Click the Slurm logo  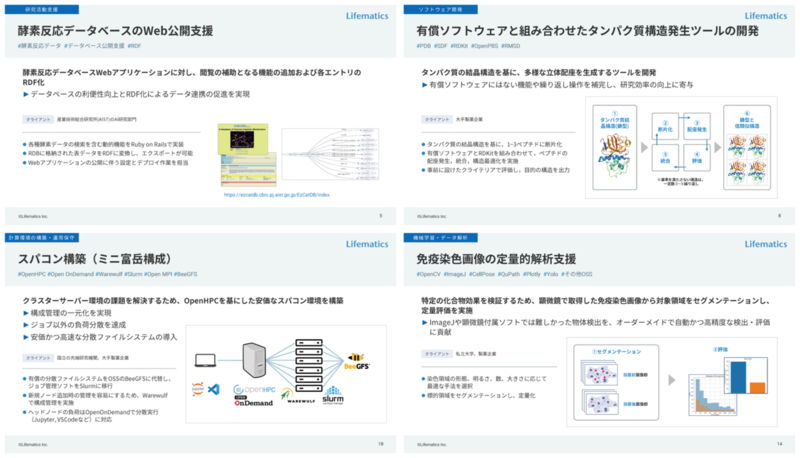pyautogui.click(x=333, y=395)
